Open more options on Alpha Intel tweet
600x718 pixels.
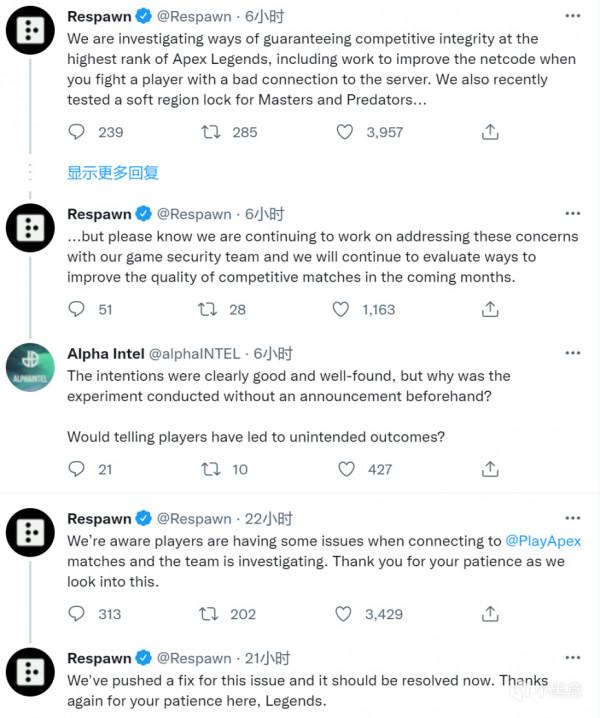572,353
